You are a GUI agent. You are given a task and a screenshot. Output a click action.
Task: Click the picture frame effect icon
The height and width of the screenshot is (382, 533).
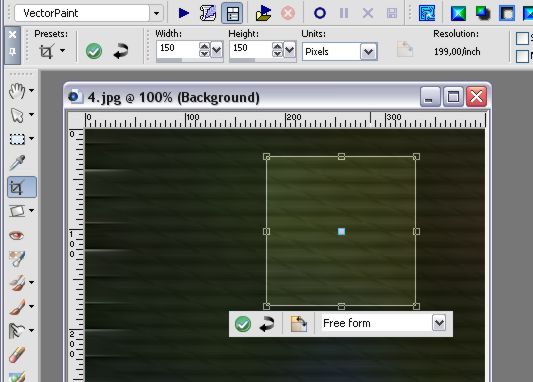tap(507, 13)
